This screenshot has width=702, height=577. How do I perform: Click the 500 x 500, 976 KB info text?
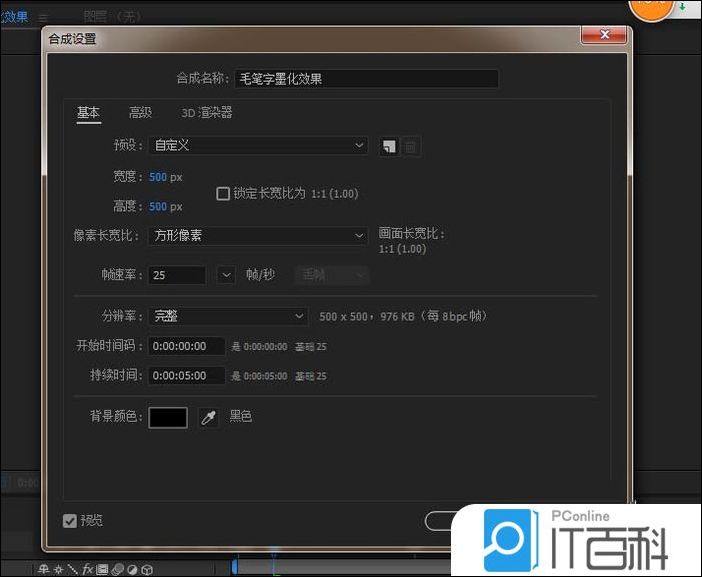(x=403, y=316)
